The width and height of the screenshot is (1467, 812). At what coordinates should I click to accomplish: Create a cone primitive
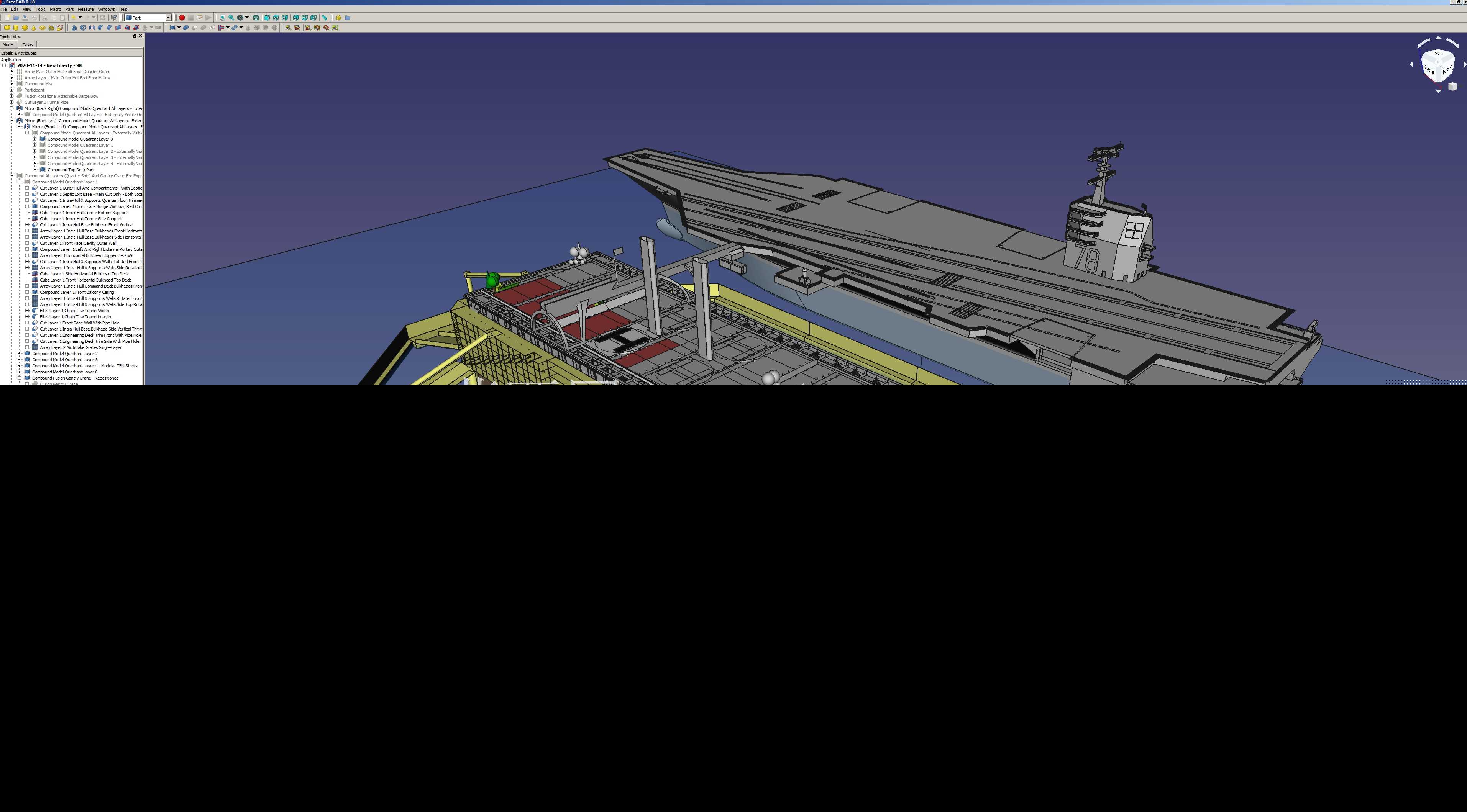point(34,27)
